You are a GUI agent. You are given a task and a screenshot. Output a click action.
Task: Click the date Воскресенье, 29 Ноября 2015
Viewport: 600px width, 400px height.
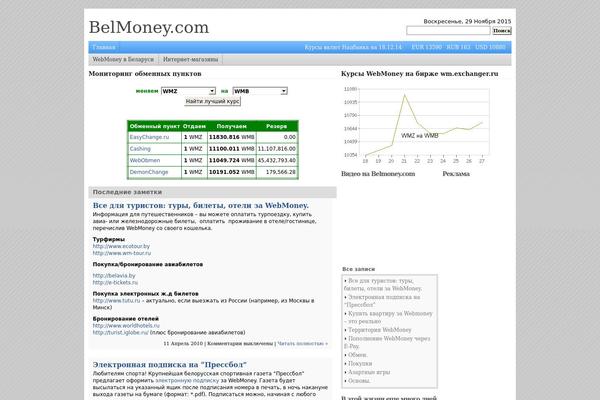(467, 21)
